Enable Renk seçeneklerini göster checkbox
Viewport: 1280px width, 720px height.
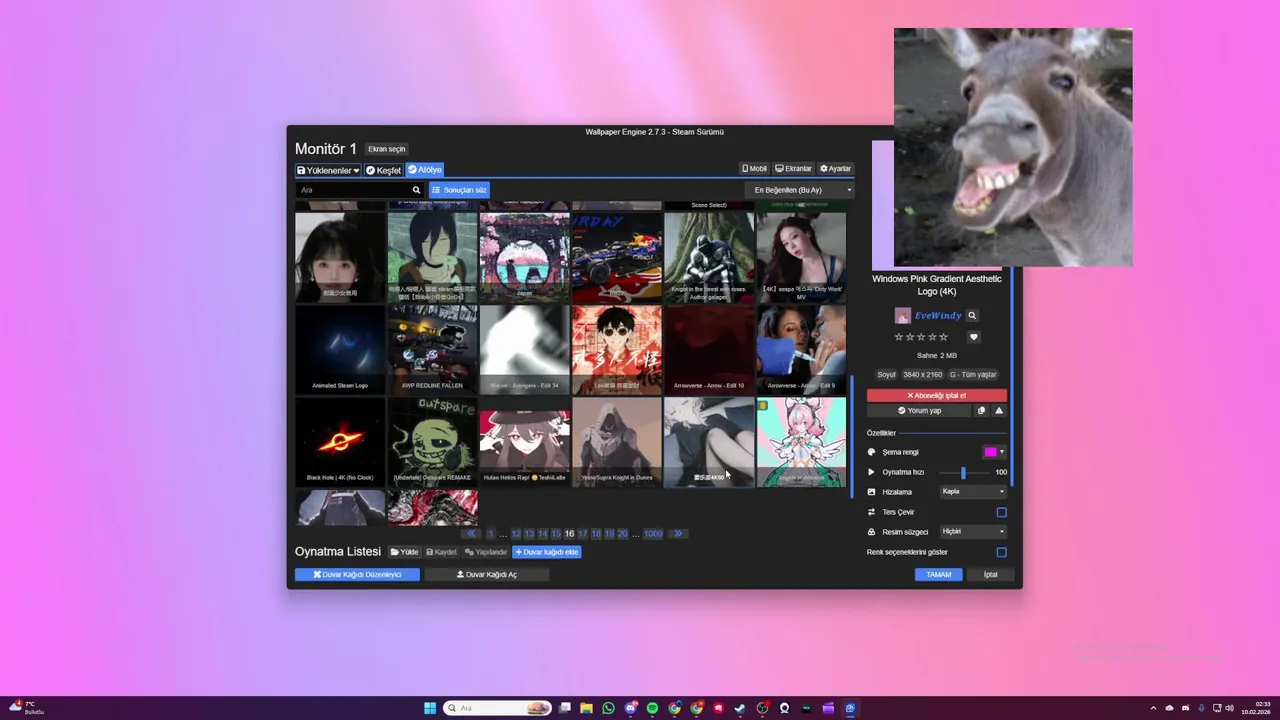coord(1001,552)
